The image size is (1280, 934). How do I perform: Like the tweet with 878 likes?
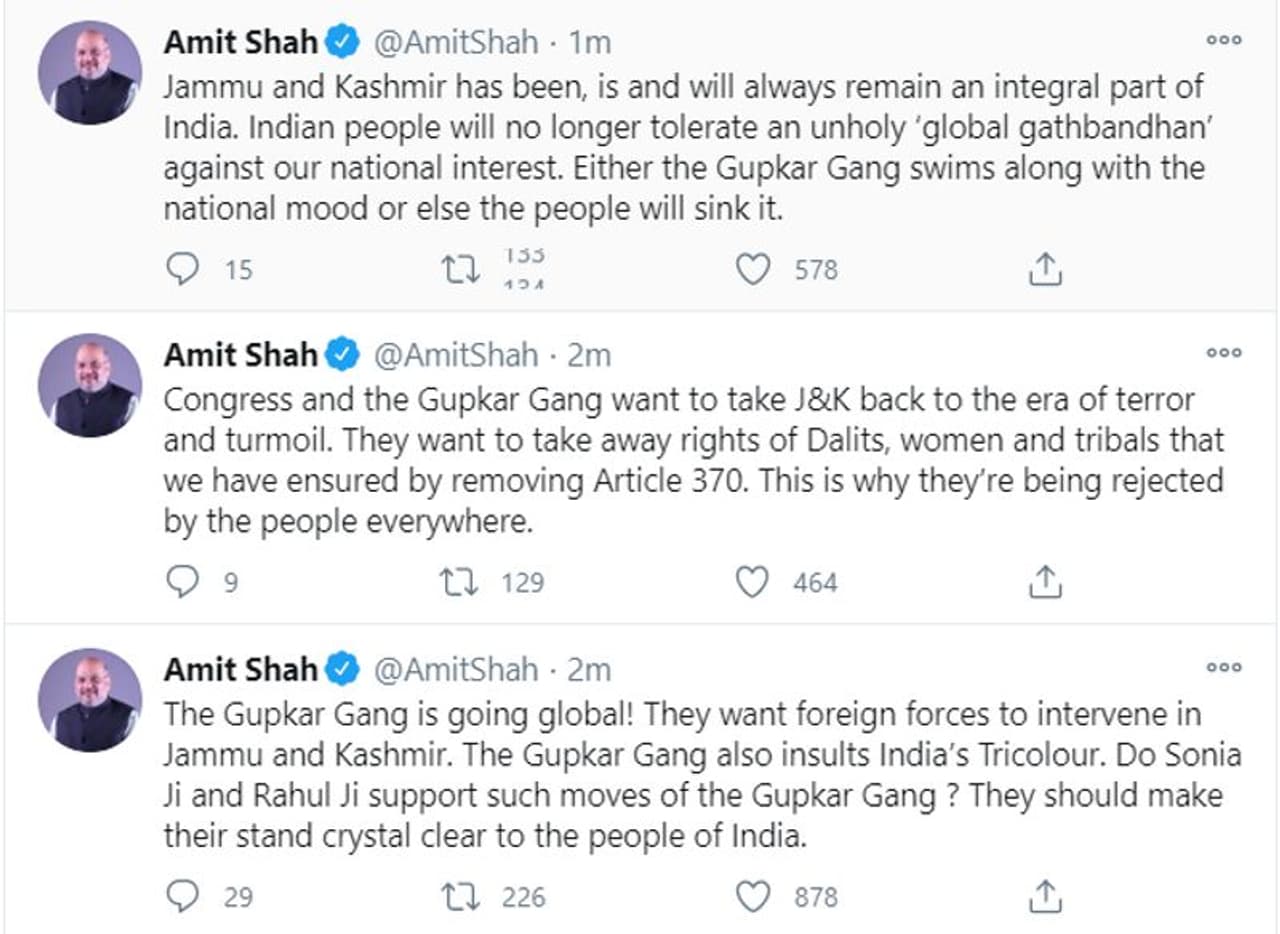(752, 896)
